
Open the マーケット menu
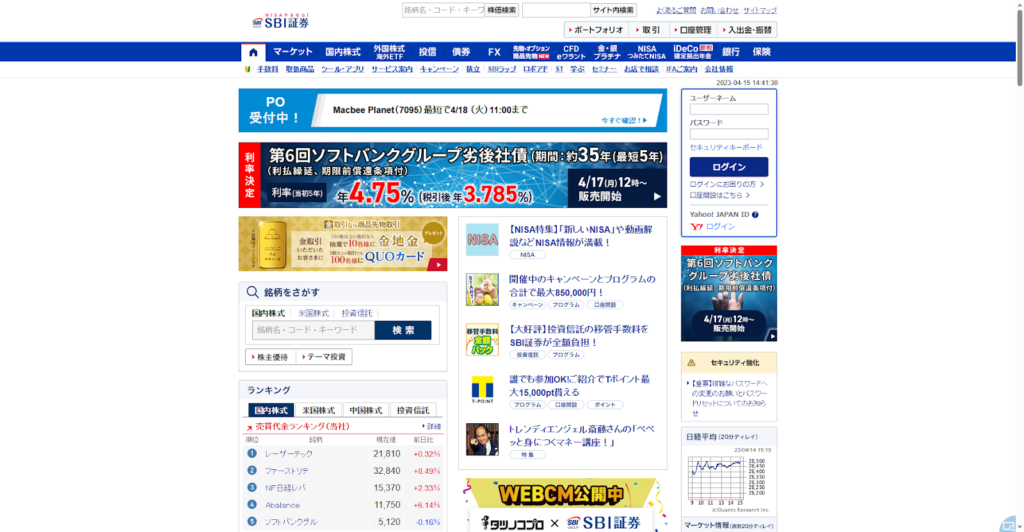click(293, 52)
